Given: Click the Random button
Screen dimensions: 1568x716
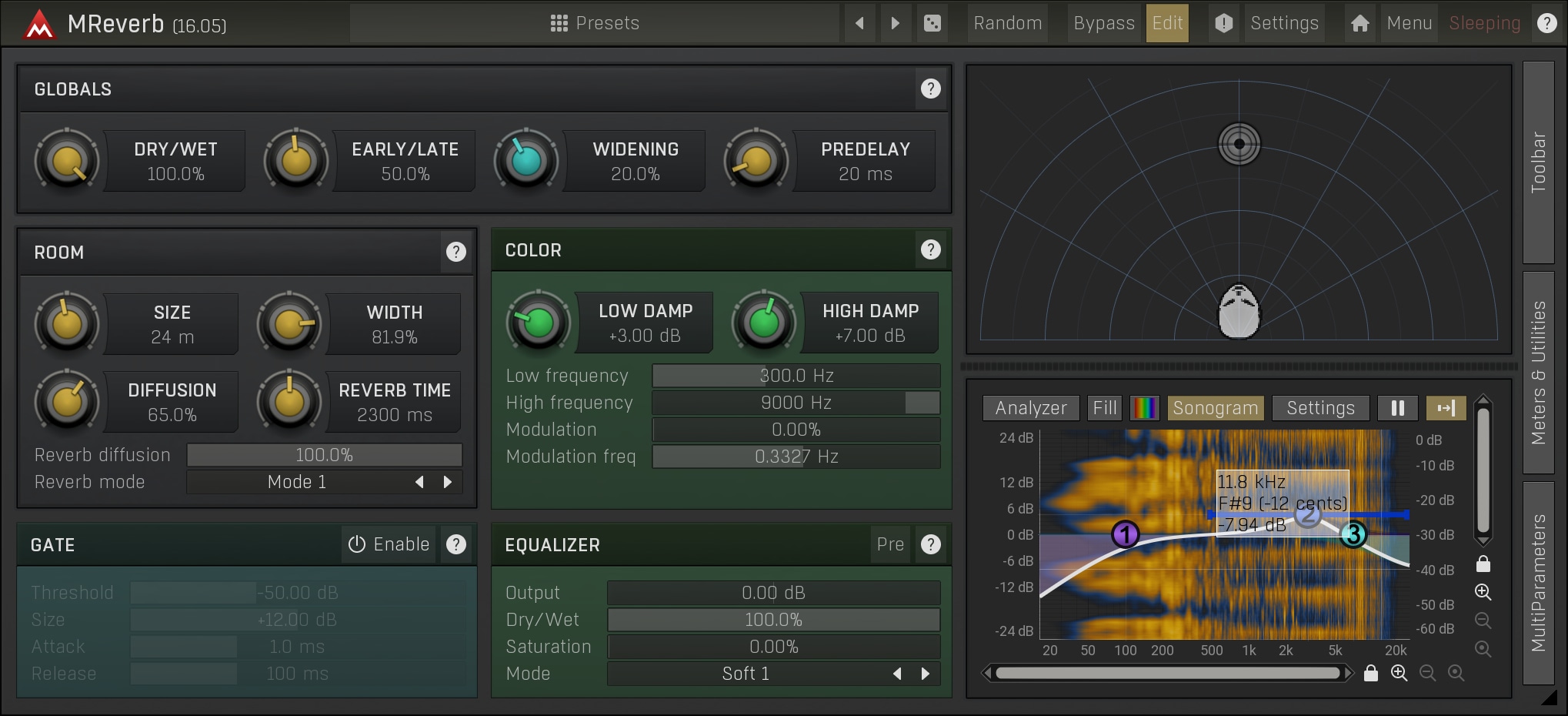Looking at the screenshot, I should [1008, 23].
